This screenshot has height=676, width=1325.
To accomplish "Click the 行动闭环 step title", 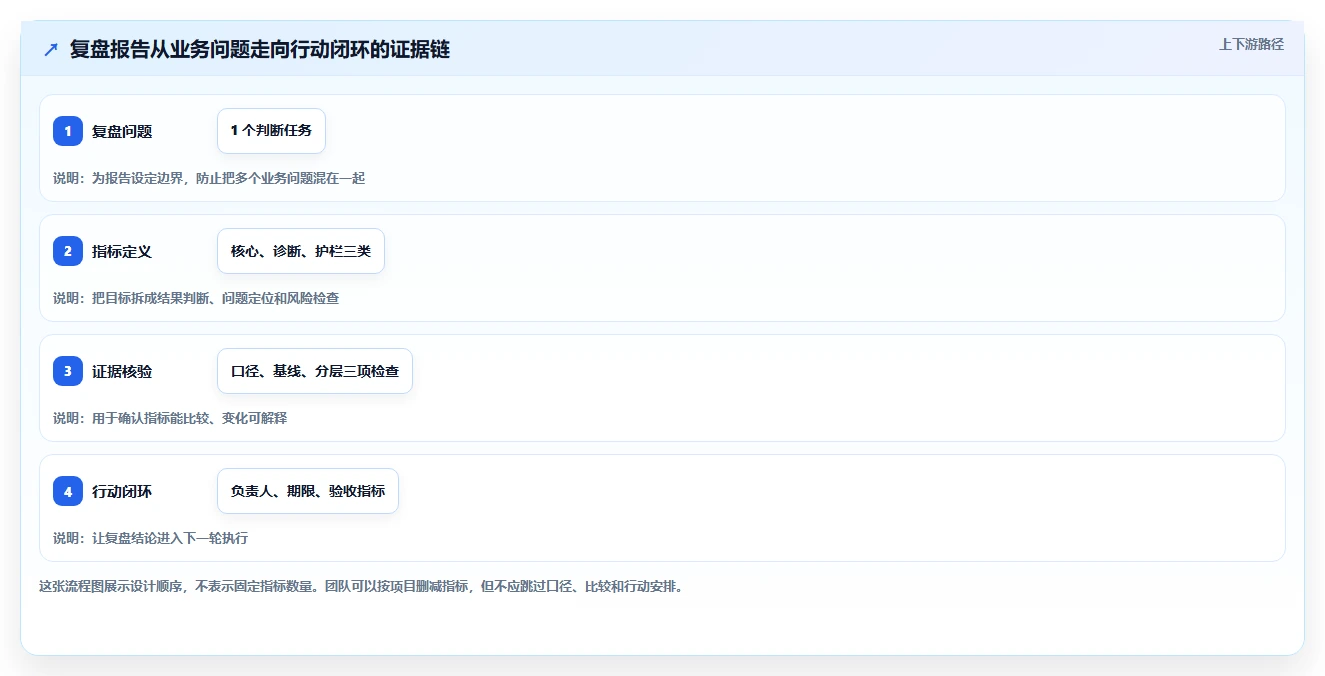I will [122, 491].
